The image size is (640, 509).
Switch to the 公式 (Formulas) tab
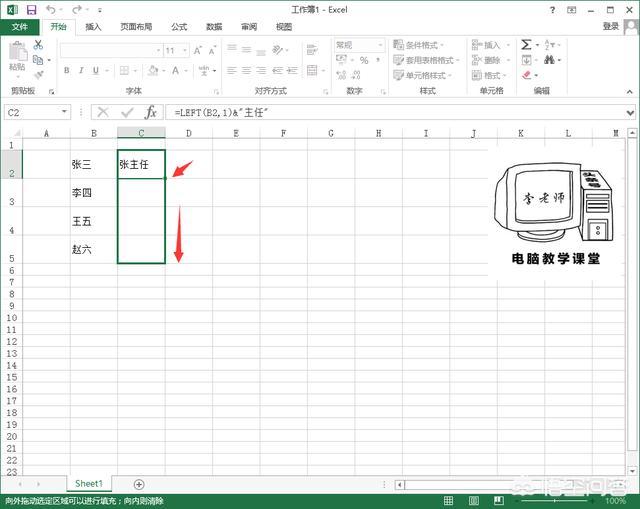(179, 27)
